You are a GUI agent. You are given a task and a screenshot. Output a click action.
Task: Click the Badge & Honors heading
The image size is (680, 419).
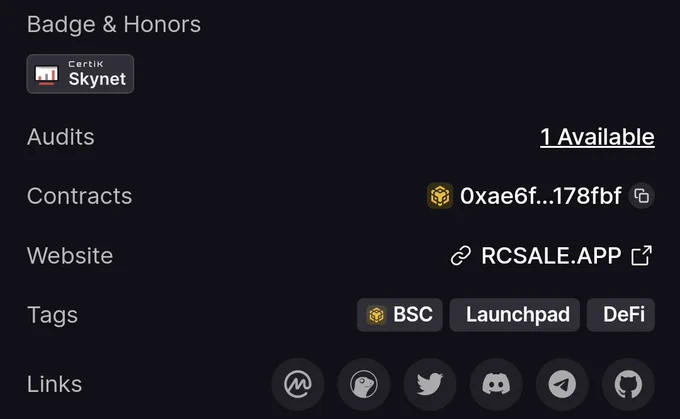(x=114, y=24)
